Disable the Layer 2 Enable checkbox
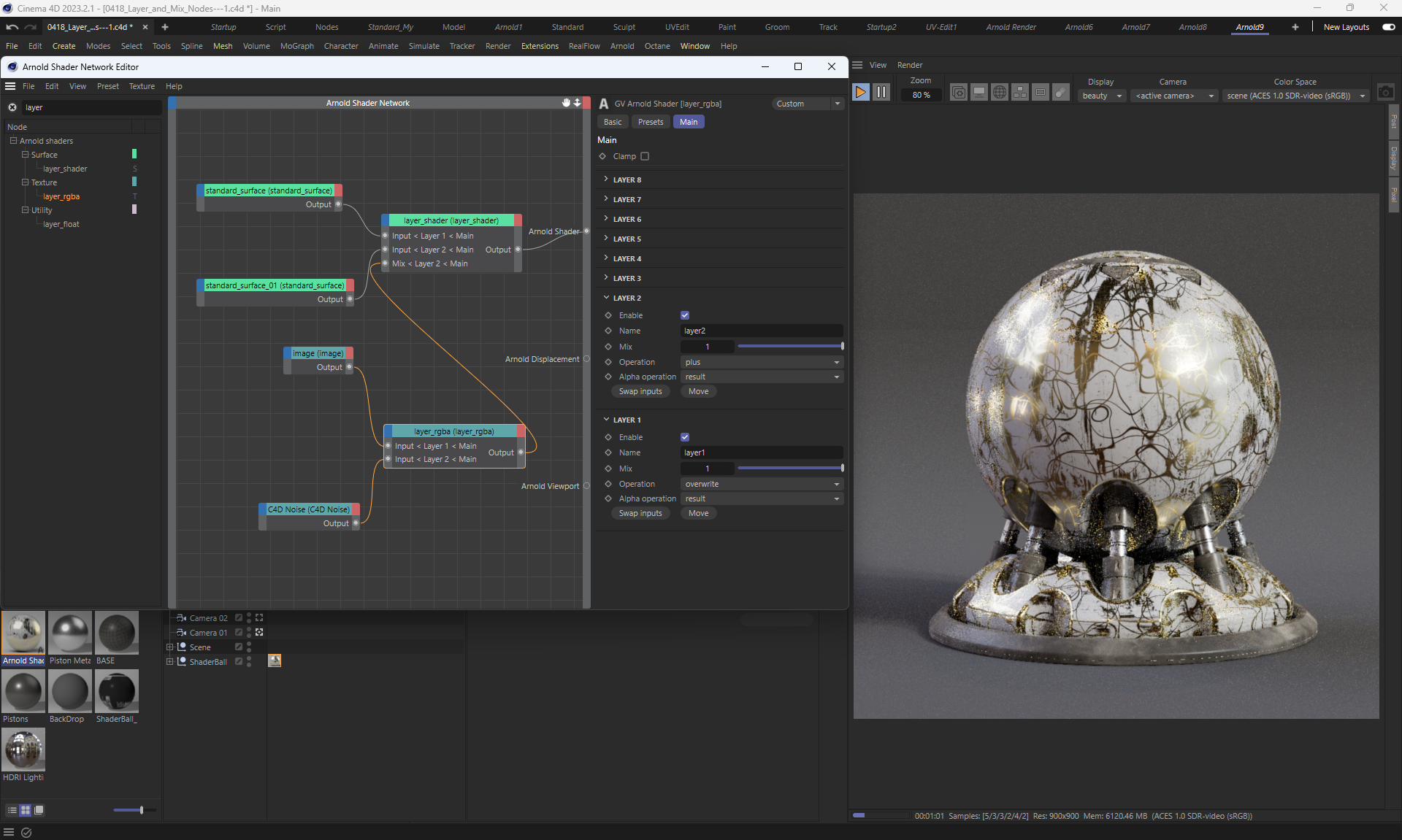 pos(685,315)
